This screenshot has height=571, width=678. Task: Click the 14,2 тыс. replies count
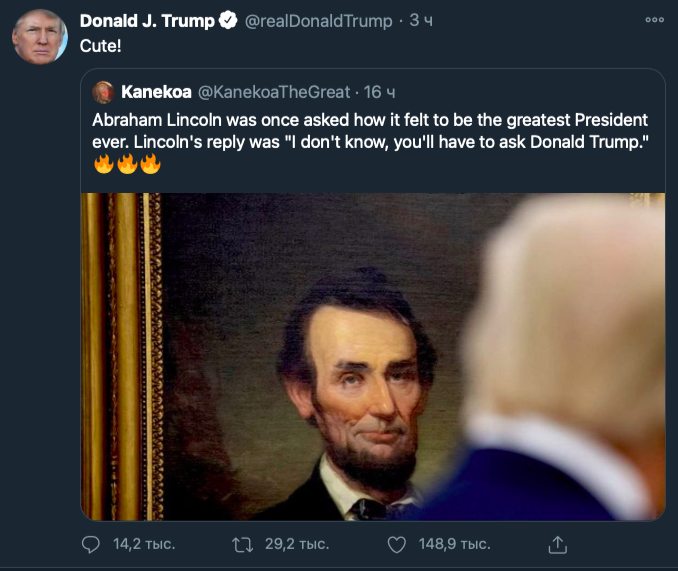tap(143, 544)
